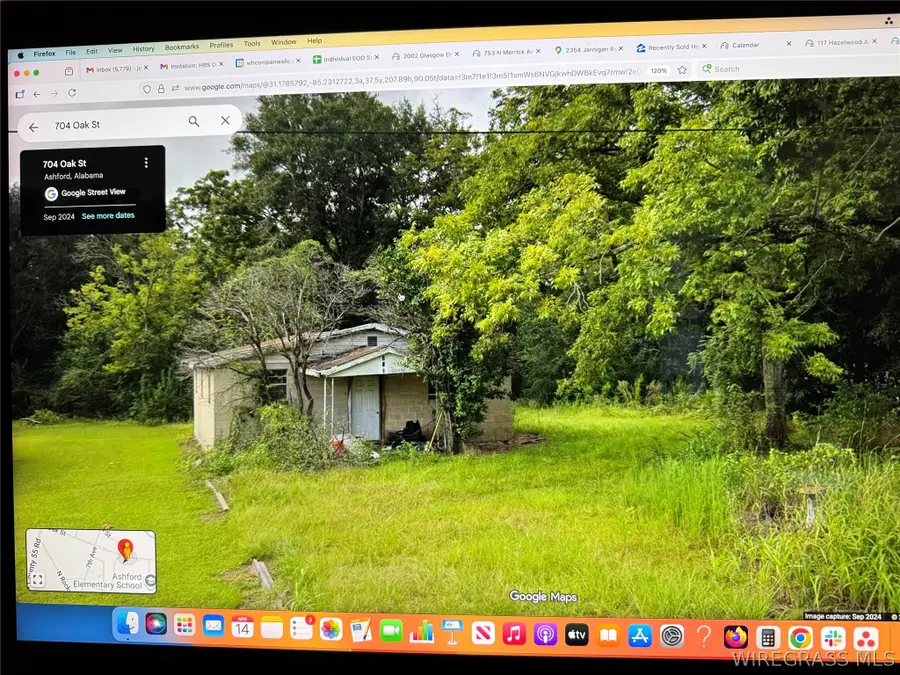
Task: Click the Firefox View icon beside window controls
Action: [69, 72]
